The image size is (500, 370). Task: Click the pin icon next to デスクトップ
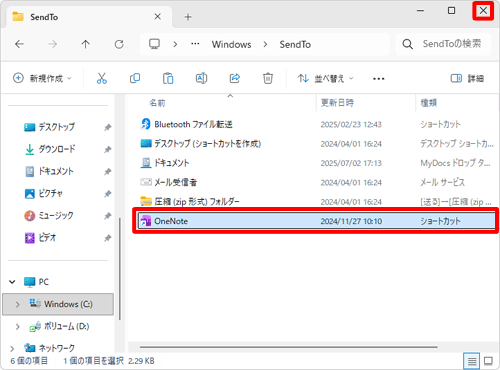click(107, 127)
